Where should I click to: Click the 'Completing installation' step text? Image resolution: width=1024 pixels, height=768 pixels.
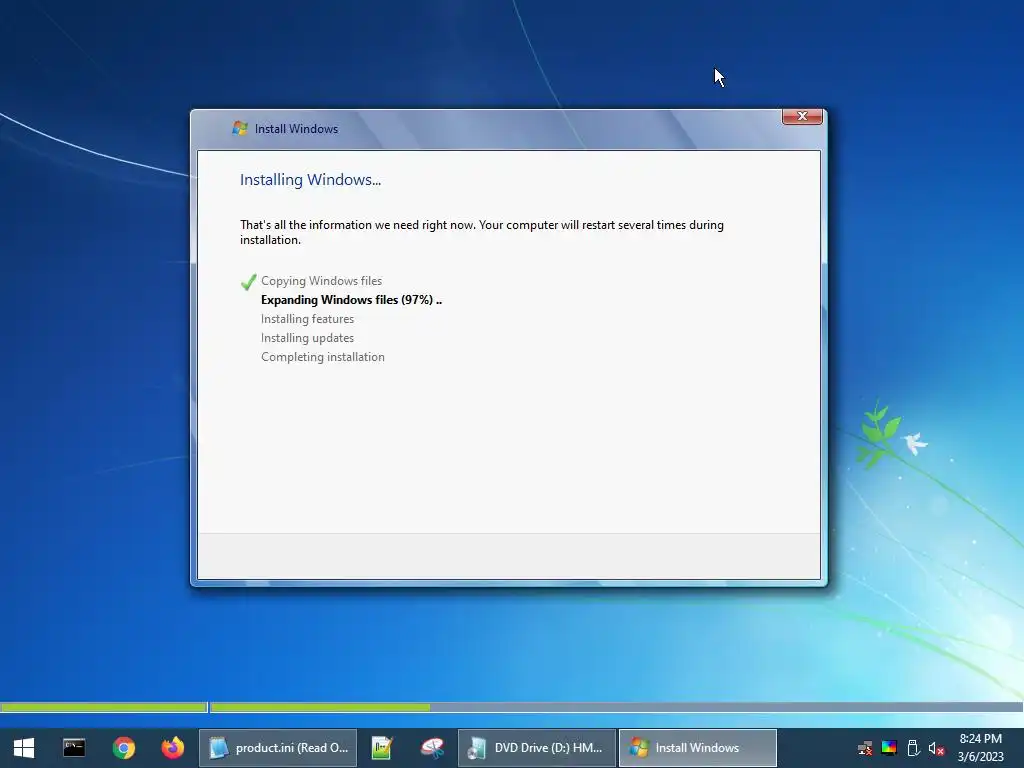[x=323, y=357]
